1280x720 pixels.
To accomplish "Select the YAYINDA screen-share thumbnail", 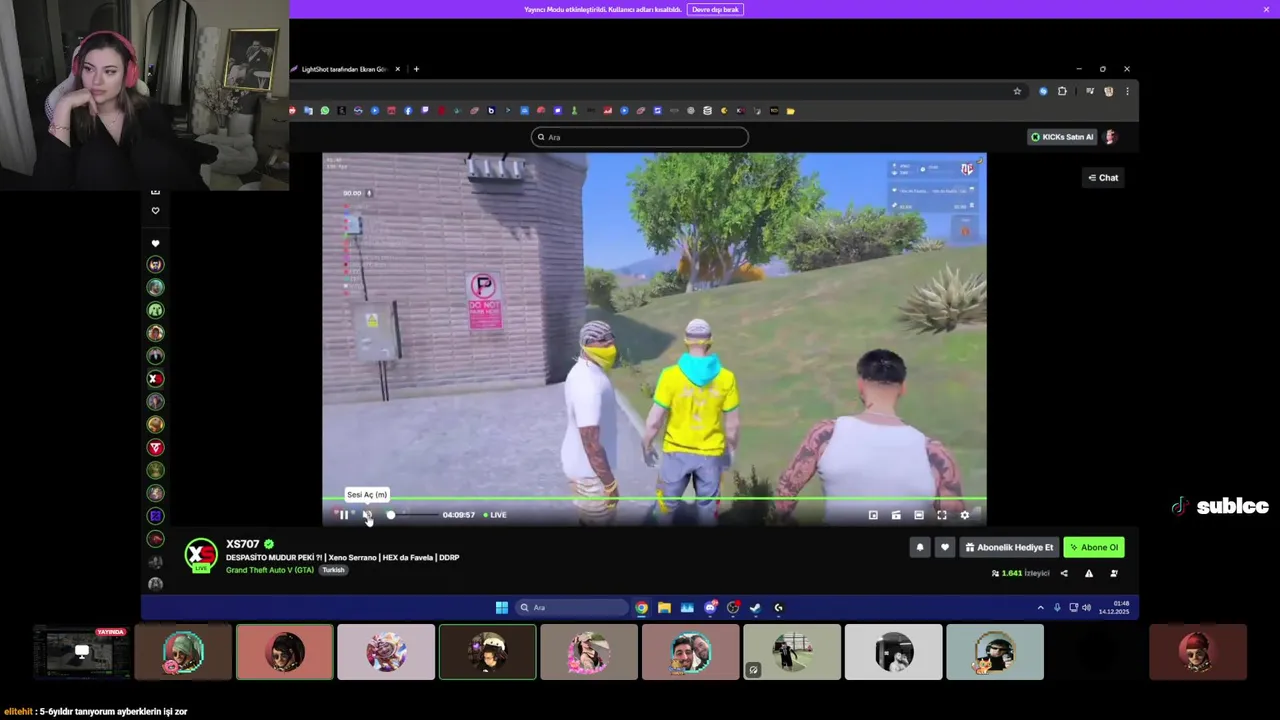I will (81, 652).
